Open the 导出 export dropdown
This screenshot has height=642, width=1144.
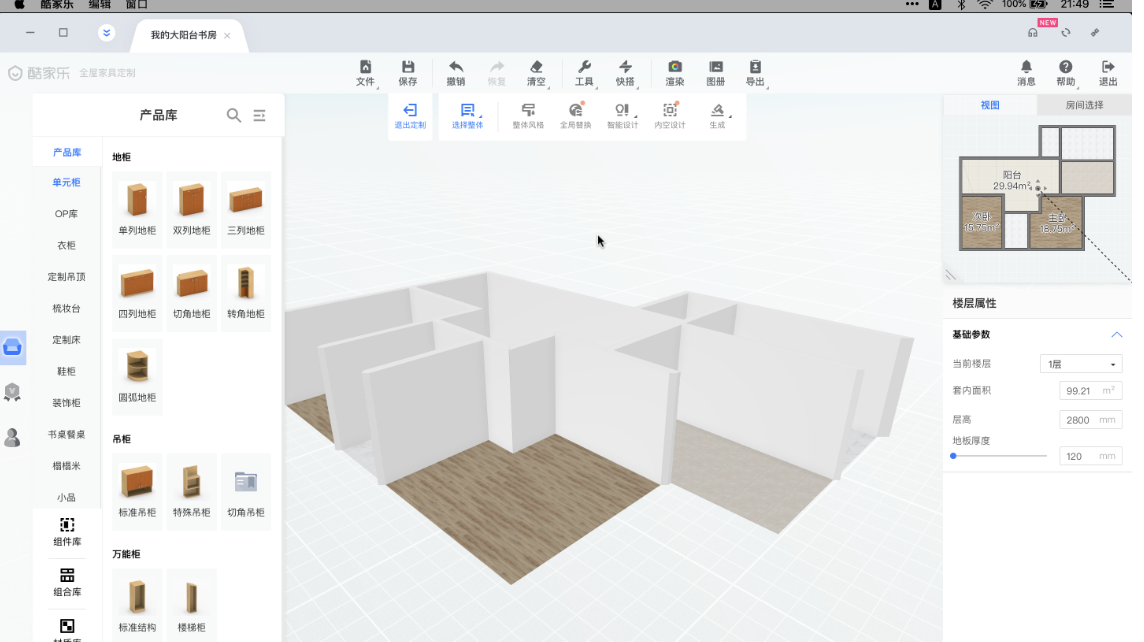tap(755, 67)
